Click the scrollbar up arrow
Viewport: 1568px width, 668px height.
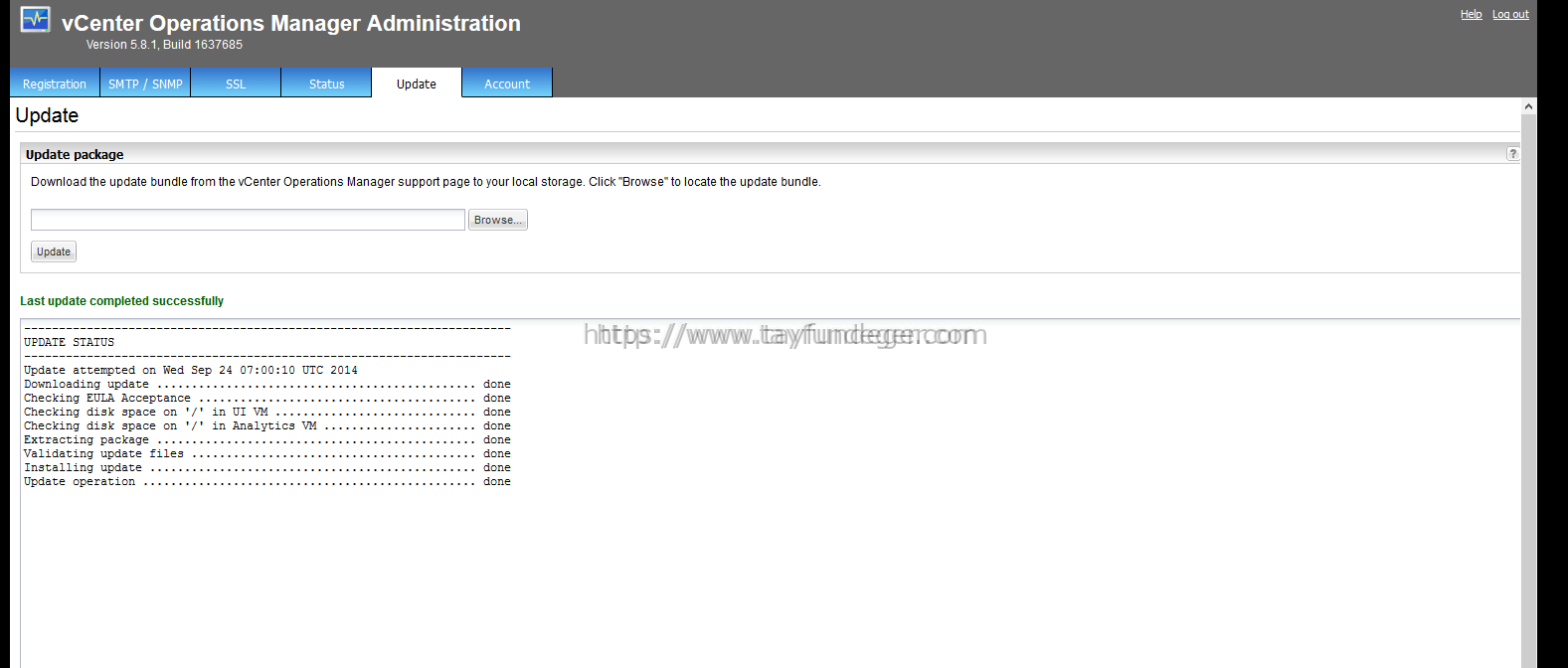tap(1528, 106)
